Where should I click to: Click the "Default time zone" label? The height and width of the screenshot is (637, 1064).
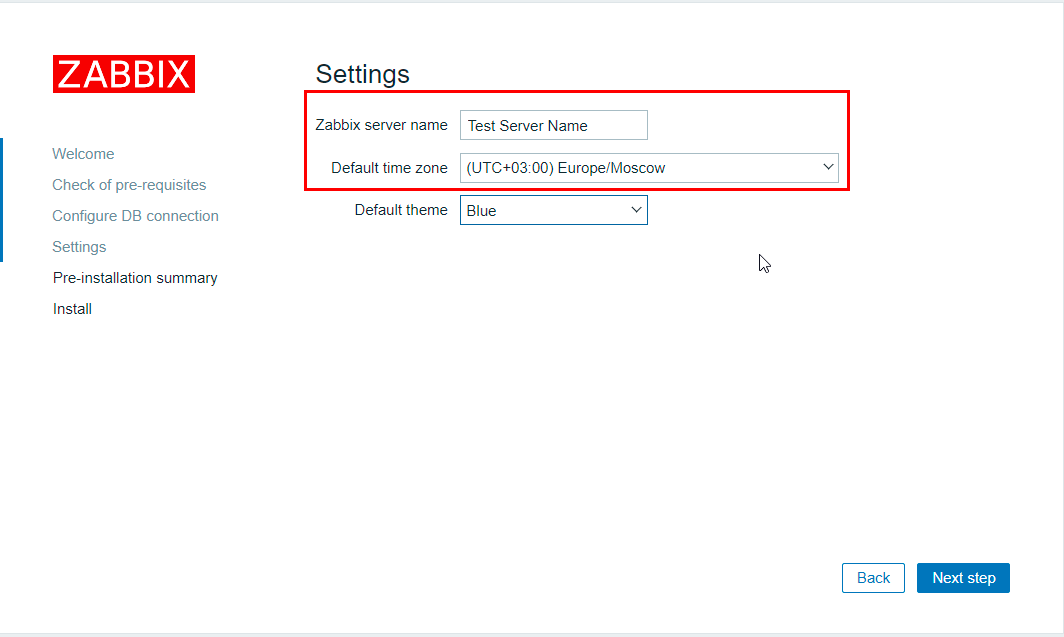[389, 168]
